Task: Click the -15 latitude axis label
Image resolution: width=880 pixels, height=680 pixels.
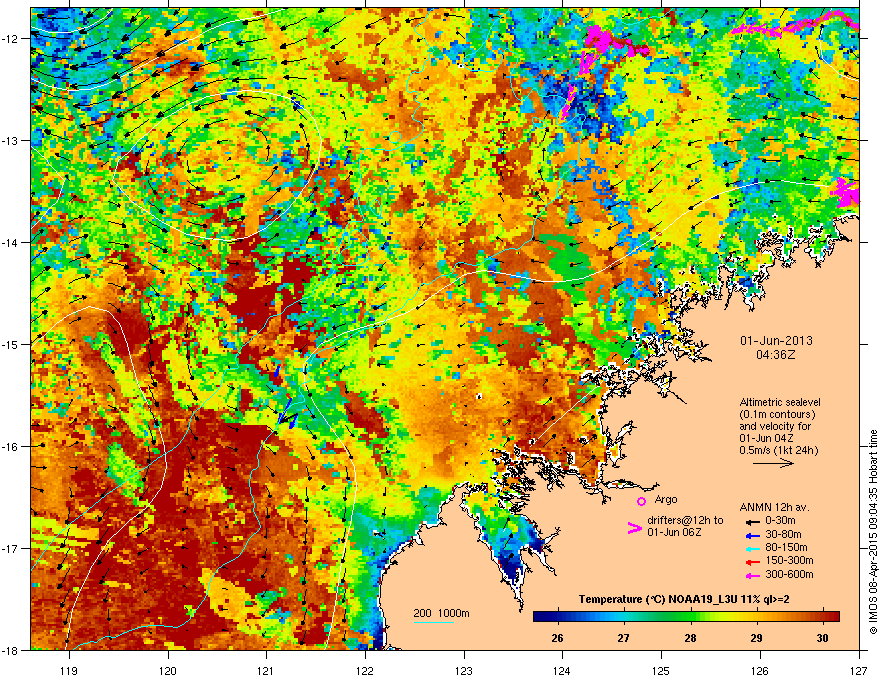Action: point(11,344)
